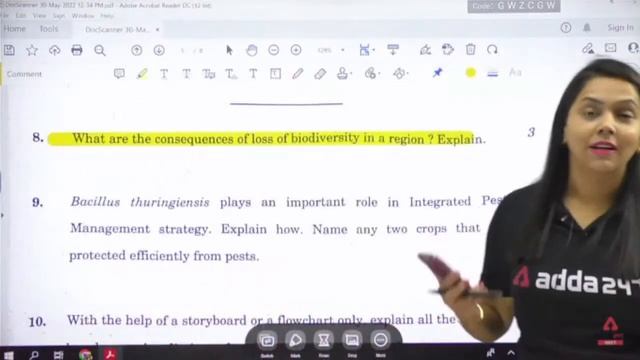Open the notifications bell
The image size is (640, 360).
point(587,28)
